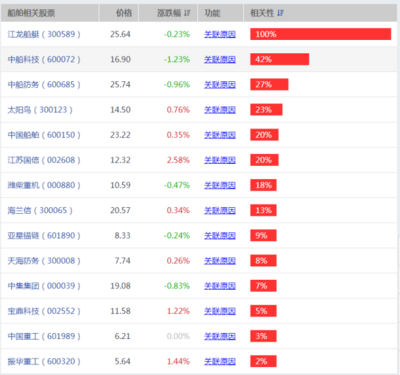Select the price 20.57 cell
400x375 pixels.
pyautogui.click(x=120, y=210)
